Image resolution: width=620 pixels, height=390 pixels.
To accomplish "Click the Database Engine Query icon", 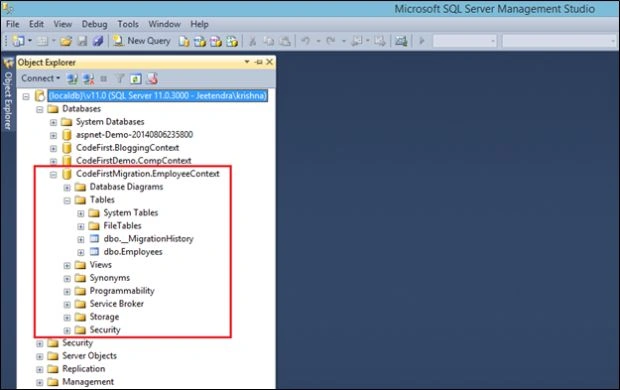I will pyautogui.click(x=183, y=41).
